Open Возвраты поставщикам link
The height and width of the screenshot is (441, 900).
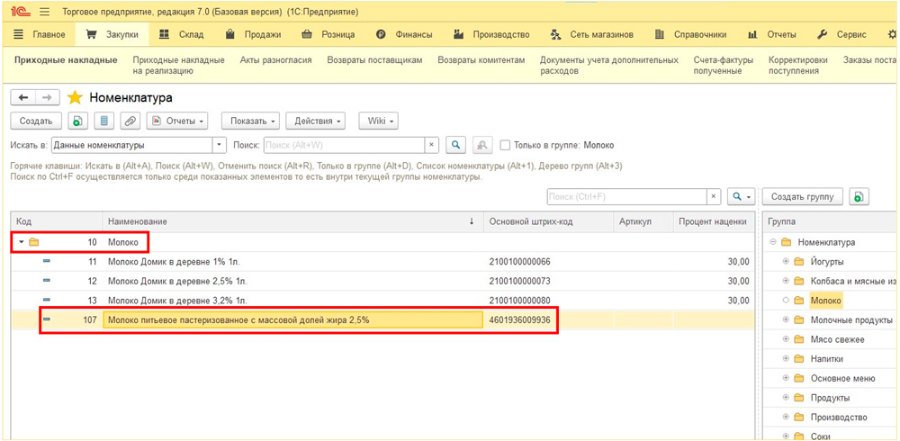coord(375,60)
